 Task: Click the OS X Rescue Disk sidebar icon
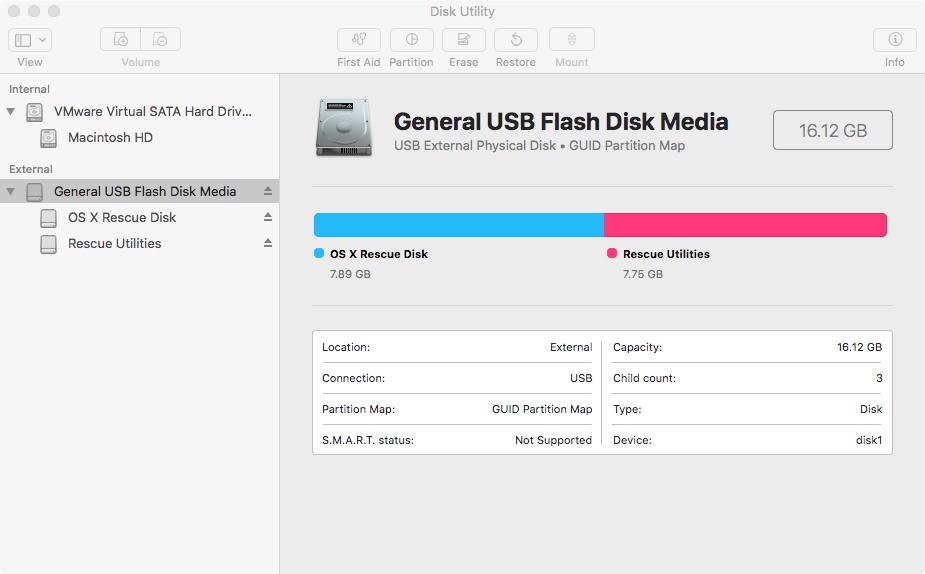(48, 218)
